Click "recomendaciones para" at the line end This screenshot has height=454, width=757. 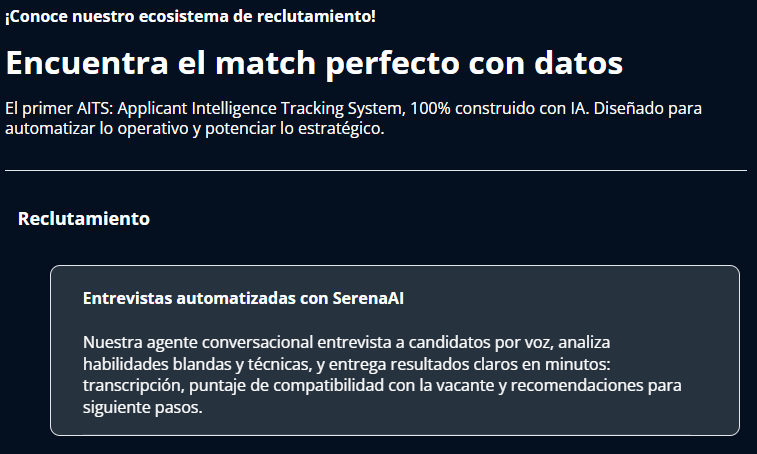[x=596, y=385]
